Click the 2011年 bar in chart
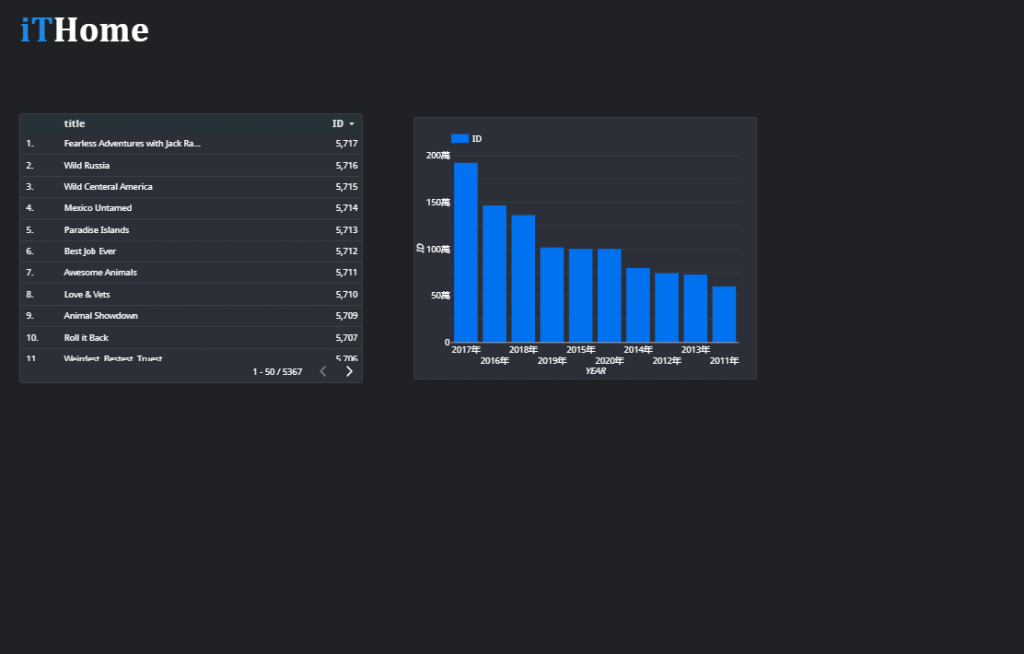Image resolution: width=1024 pixels, height=654 pixels. pyautogui.click(x=724, y=314)
